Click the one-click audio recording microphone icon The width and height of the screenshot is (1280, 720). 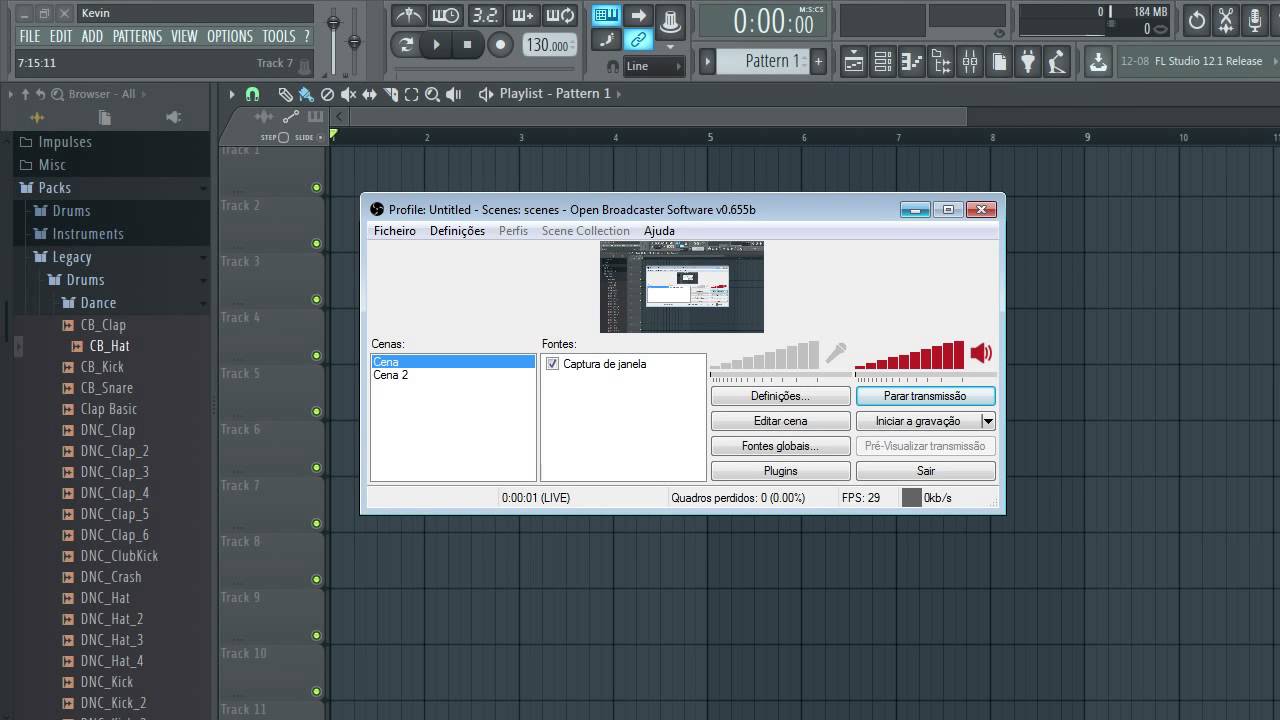coord(1255,20)
